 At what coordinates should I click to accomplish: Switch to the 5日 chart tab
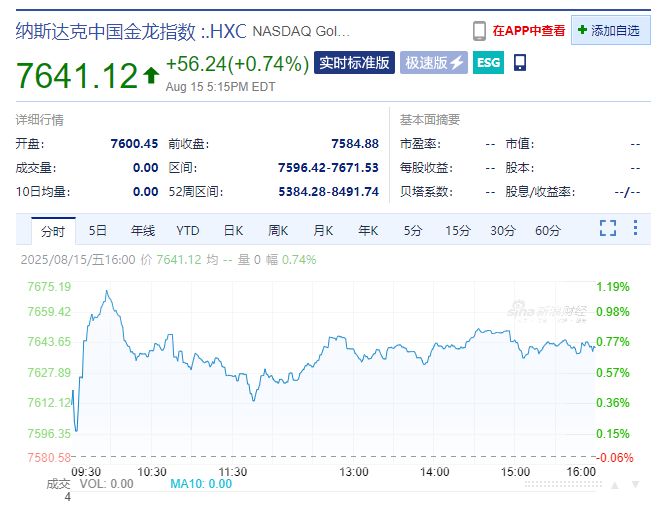[x=98, y=231]
